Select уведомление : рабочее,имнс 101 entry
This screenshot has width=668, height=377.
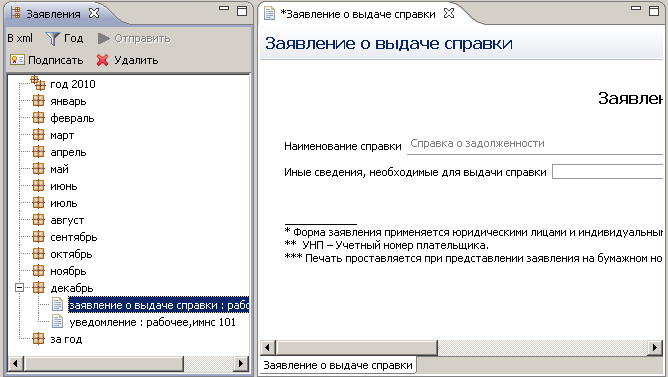(x=153, y=322)
